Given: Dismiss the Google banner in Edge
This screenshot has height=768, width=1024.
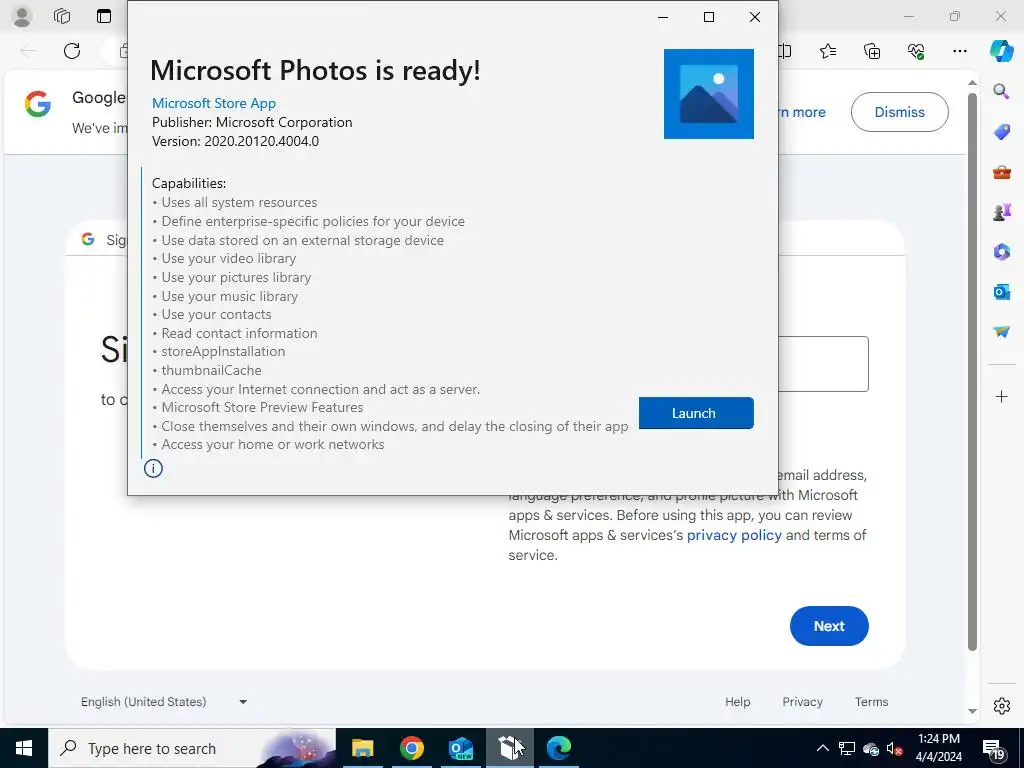Looking at the screenshot, I should tap(899, 112).
